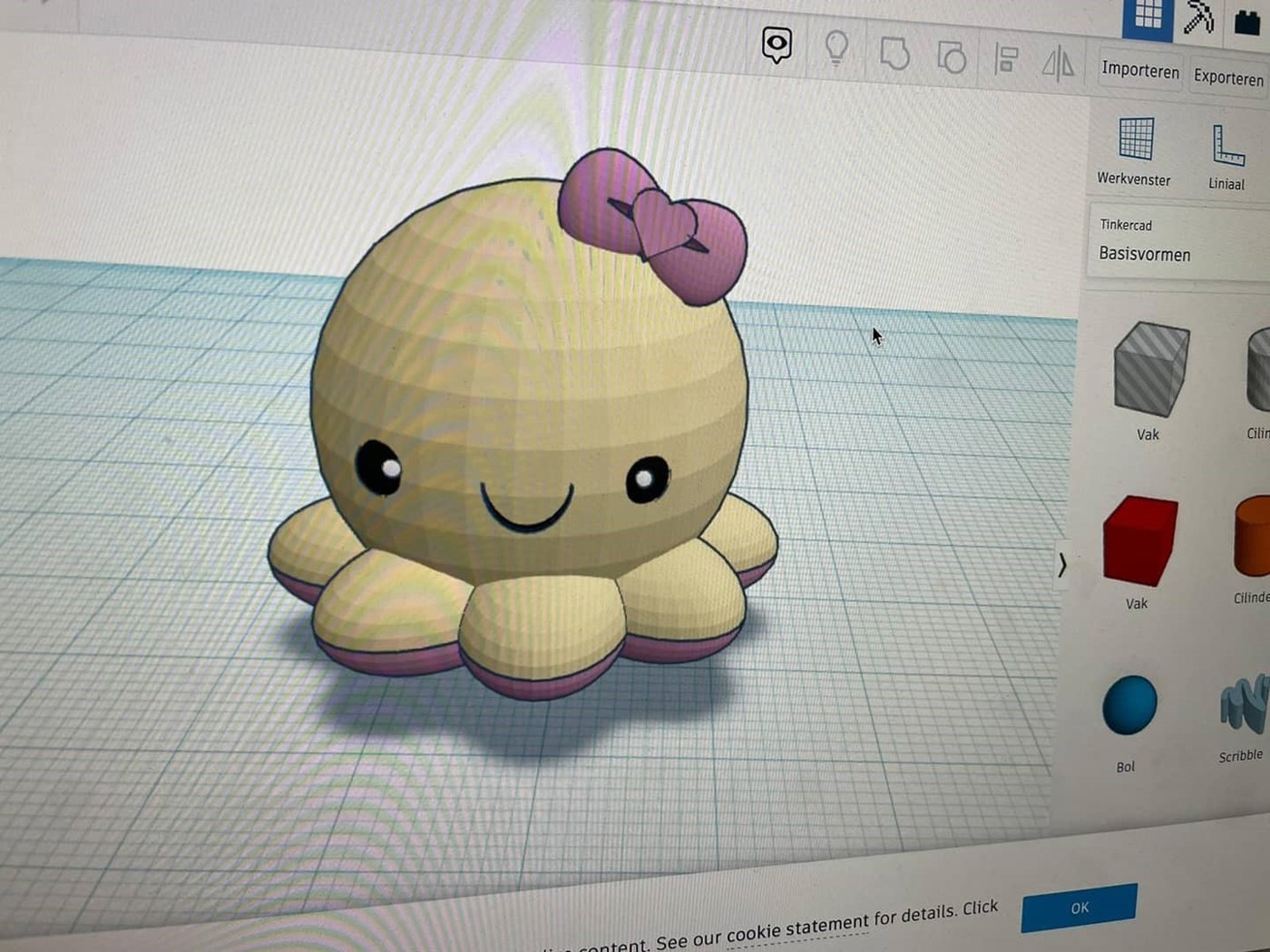
Task: Open the Bricks mode icon
Action: 1248,22
